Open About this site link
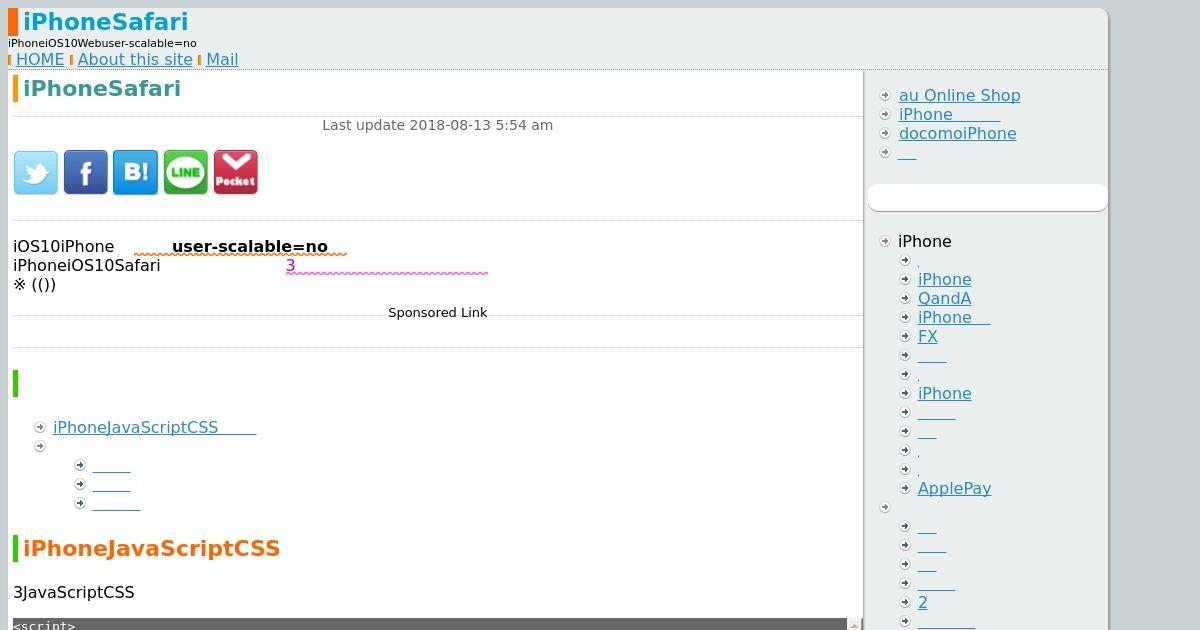This screenshot has height=630, width=1200. pyautogui.click(x=135, y=60)
